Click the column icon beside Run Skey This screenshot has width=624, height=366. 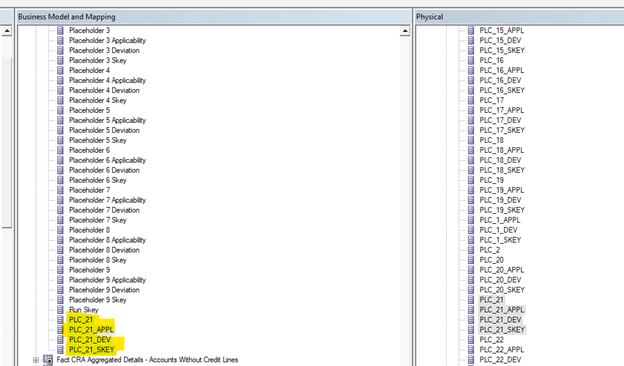point(60,310)
